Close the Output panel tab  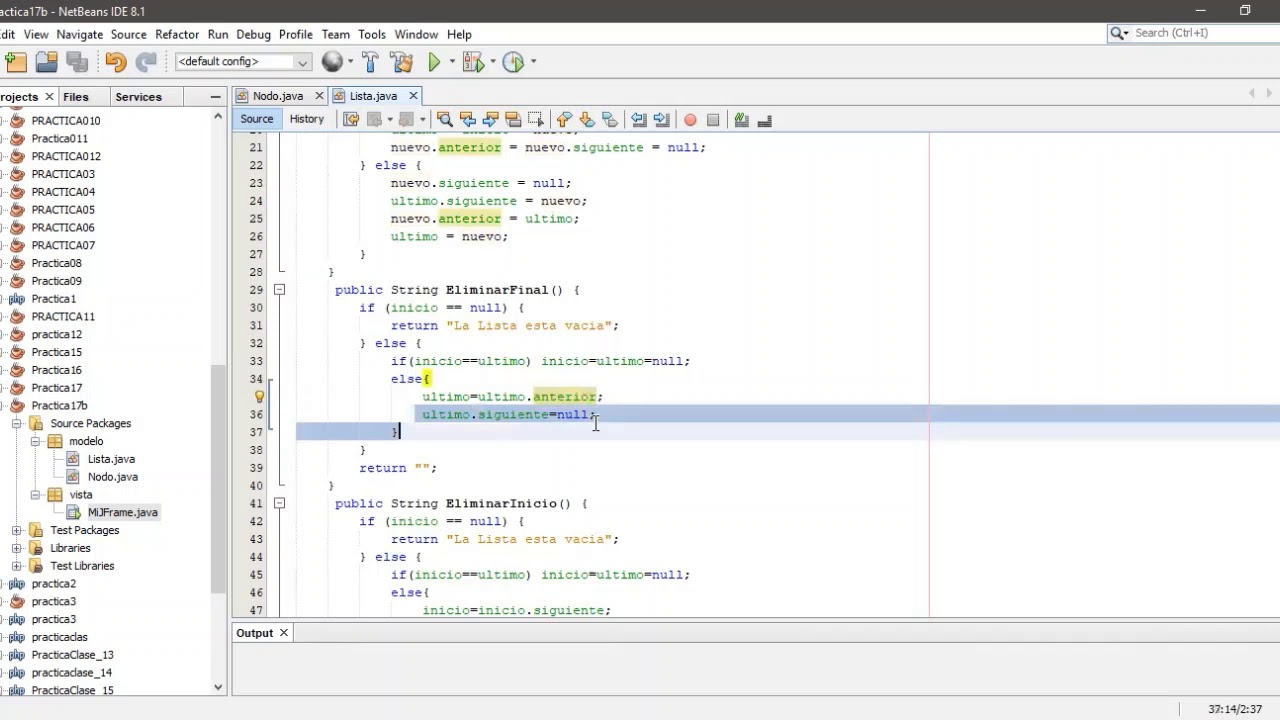point(283,633)
